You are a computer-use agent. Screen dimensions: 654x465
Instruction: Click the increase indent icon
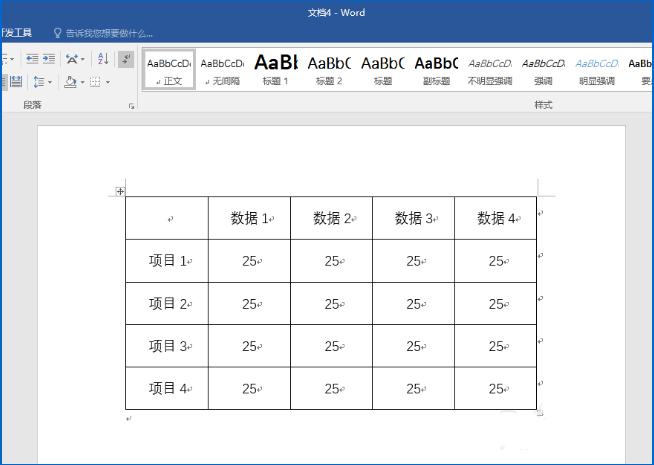[x=49, y=59]
